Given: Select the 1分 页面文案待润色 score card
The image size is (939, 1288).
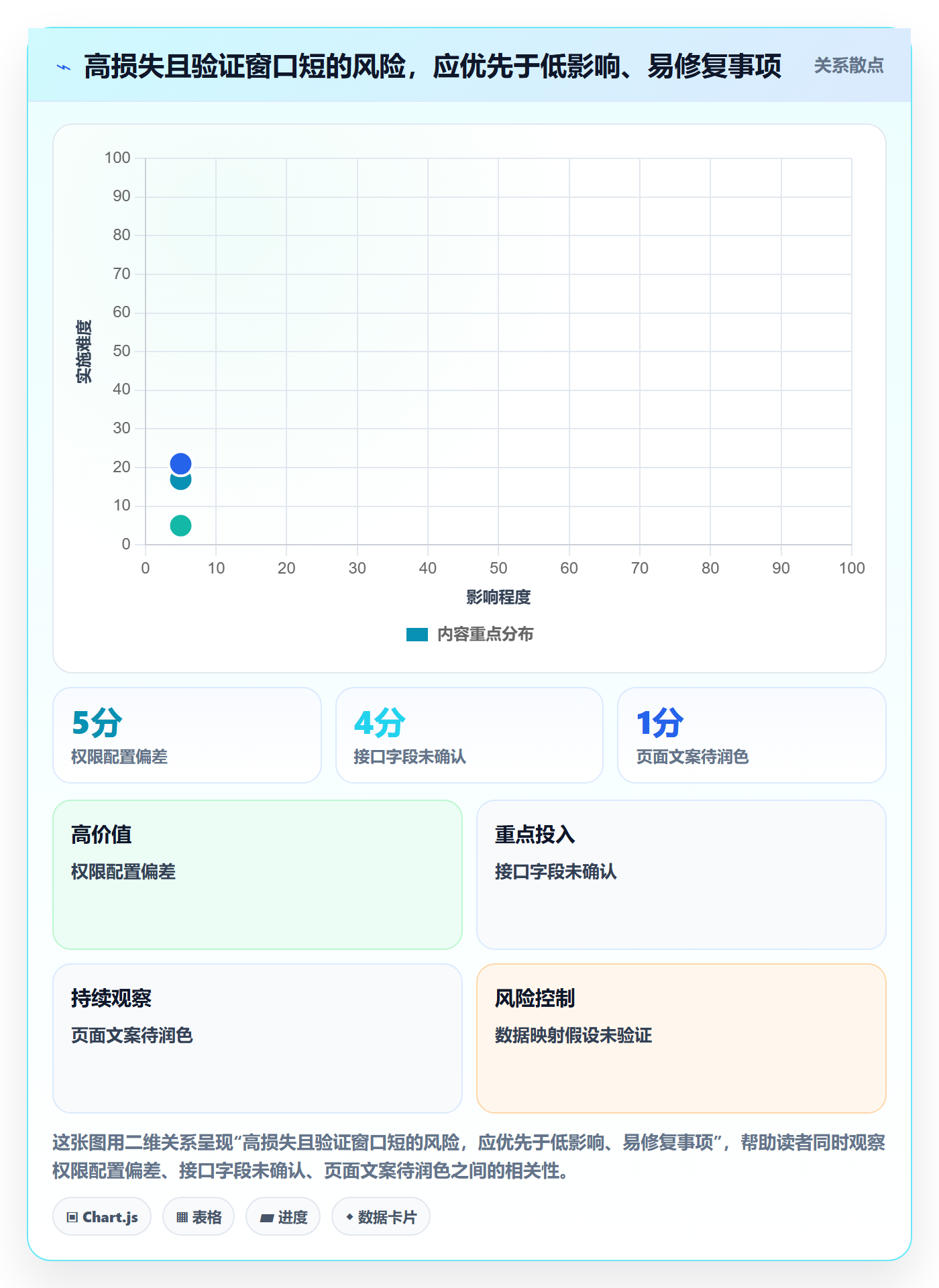Looking at the screenshot, I should 752,735.
